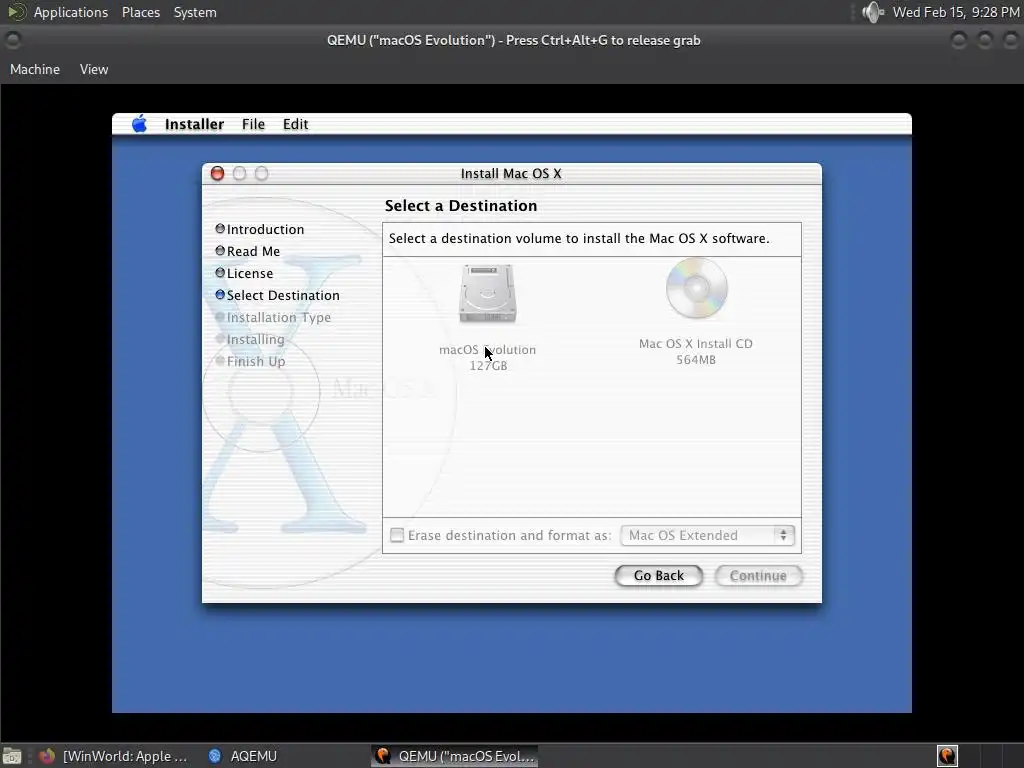Open the Places menu in the top panel
Image resolution: width=1024 pixels, height=768 pixels.
tap(141, 12)
